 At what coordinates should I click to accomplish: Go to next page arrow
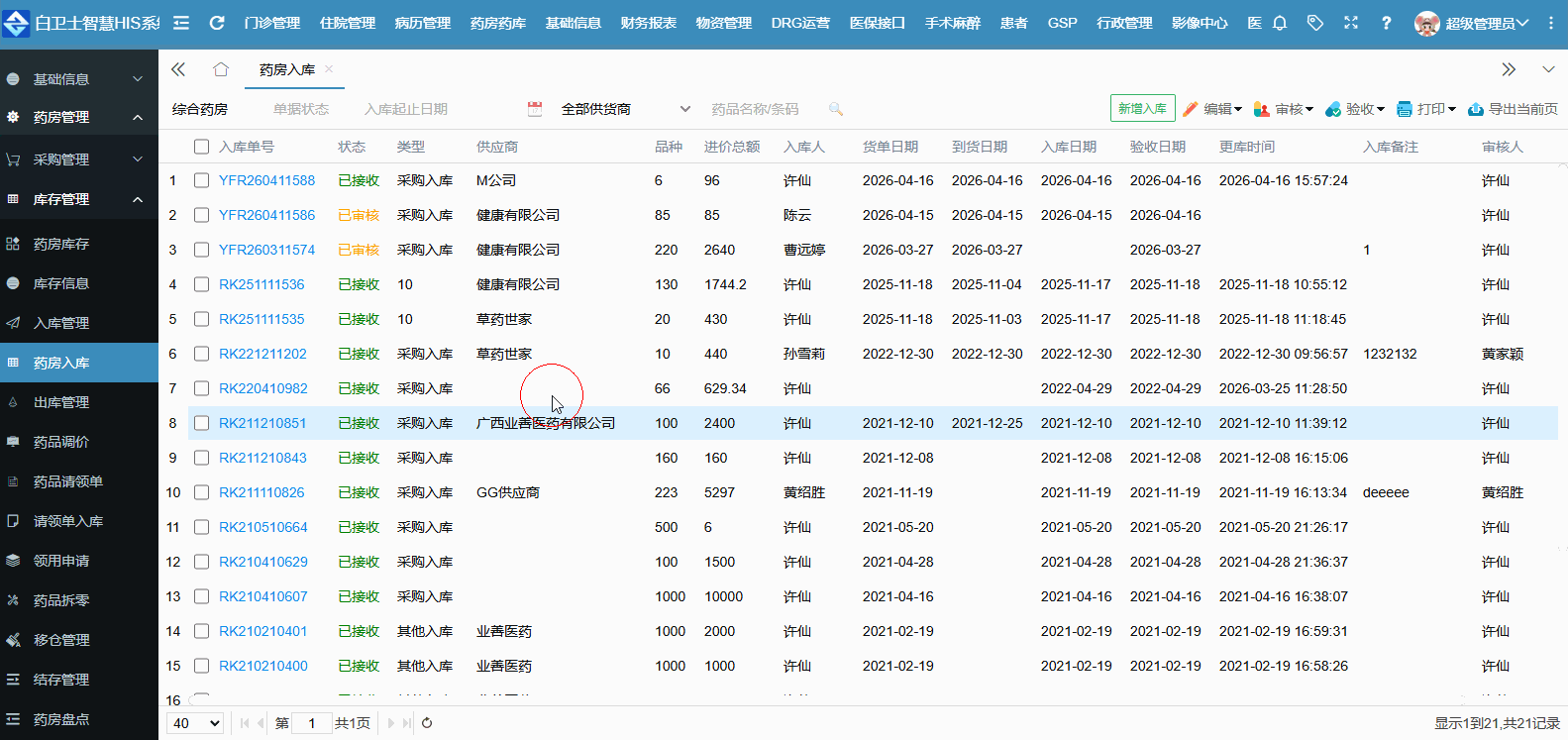(x=390, y=723)
